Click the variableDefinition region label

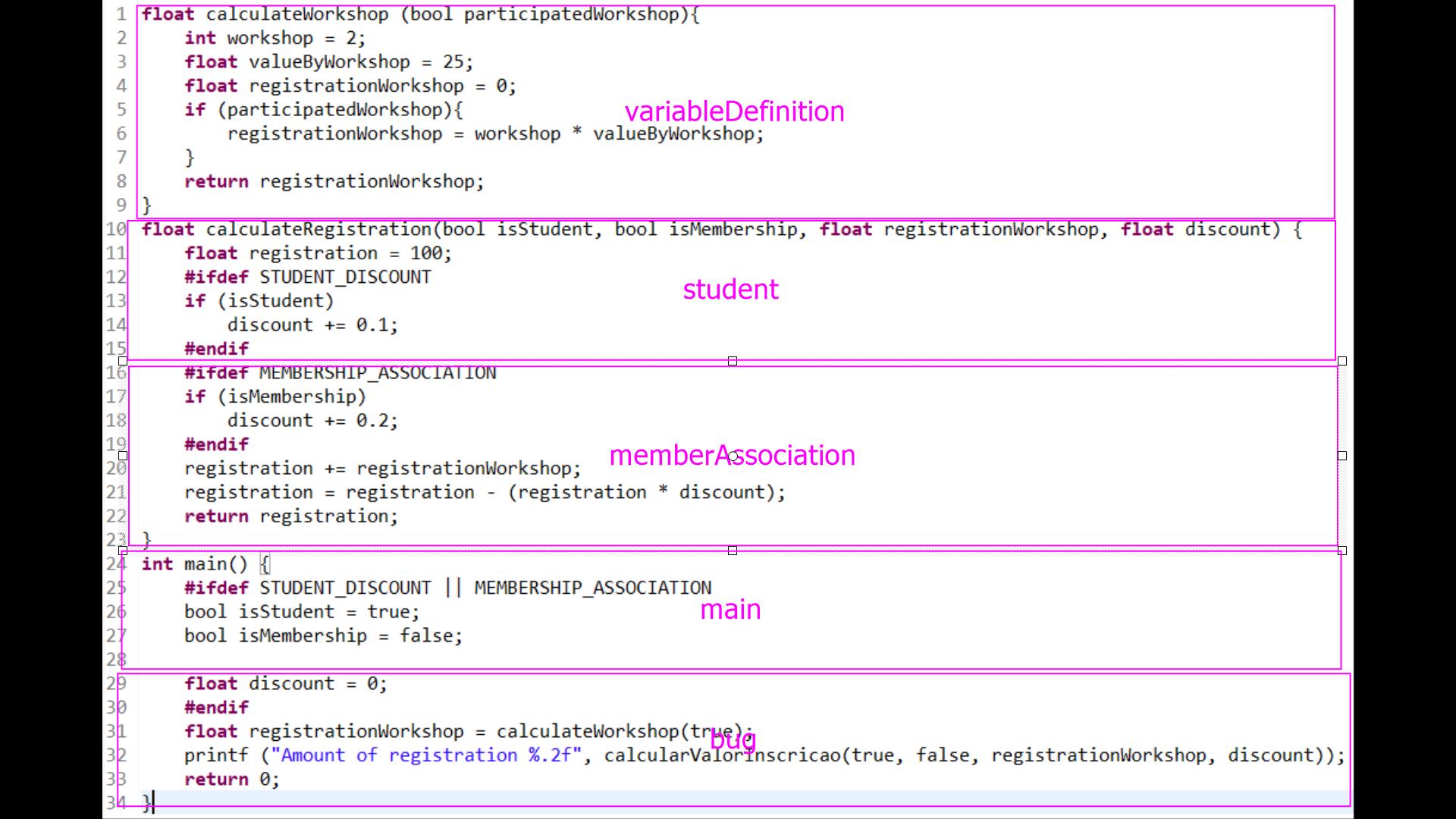pos(734,111)
